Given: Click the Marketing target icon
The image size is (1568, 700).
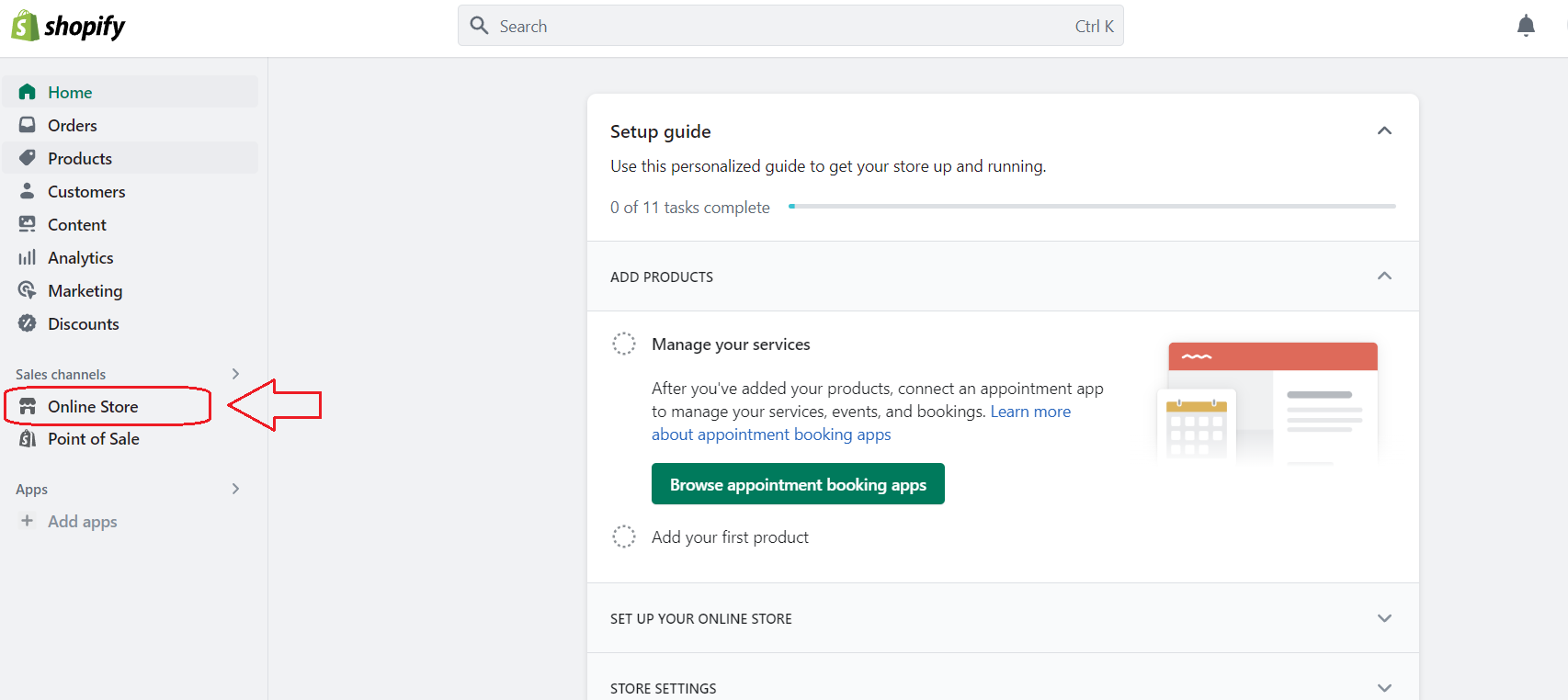Looking at the screenshot, I should [x=28, y=290].
